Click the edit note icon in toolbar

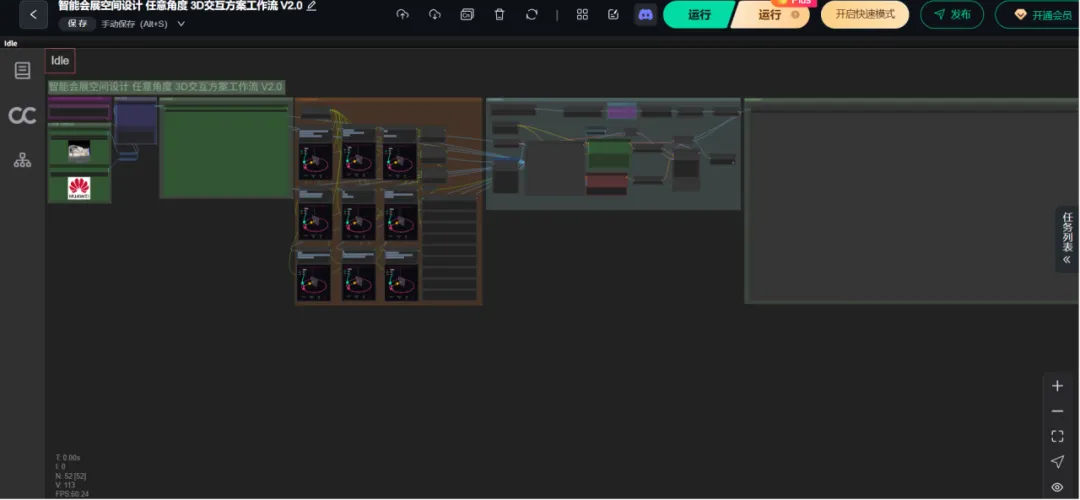tap(613, 14)
